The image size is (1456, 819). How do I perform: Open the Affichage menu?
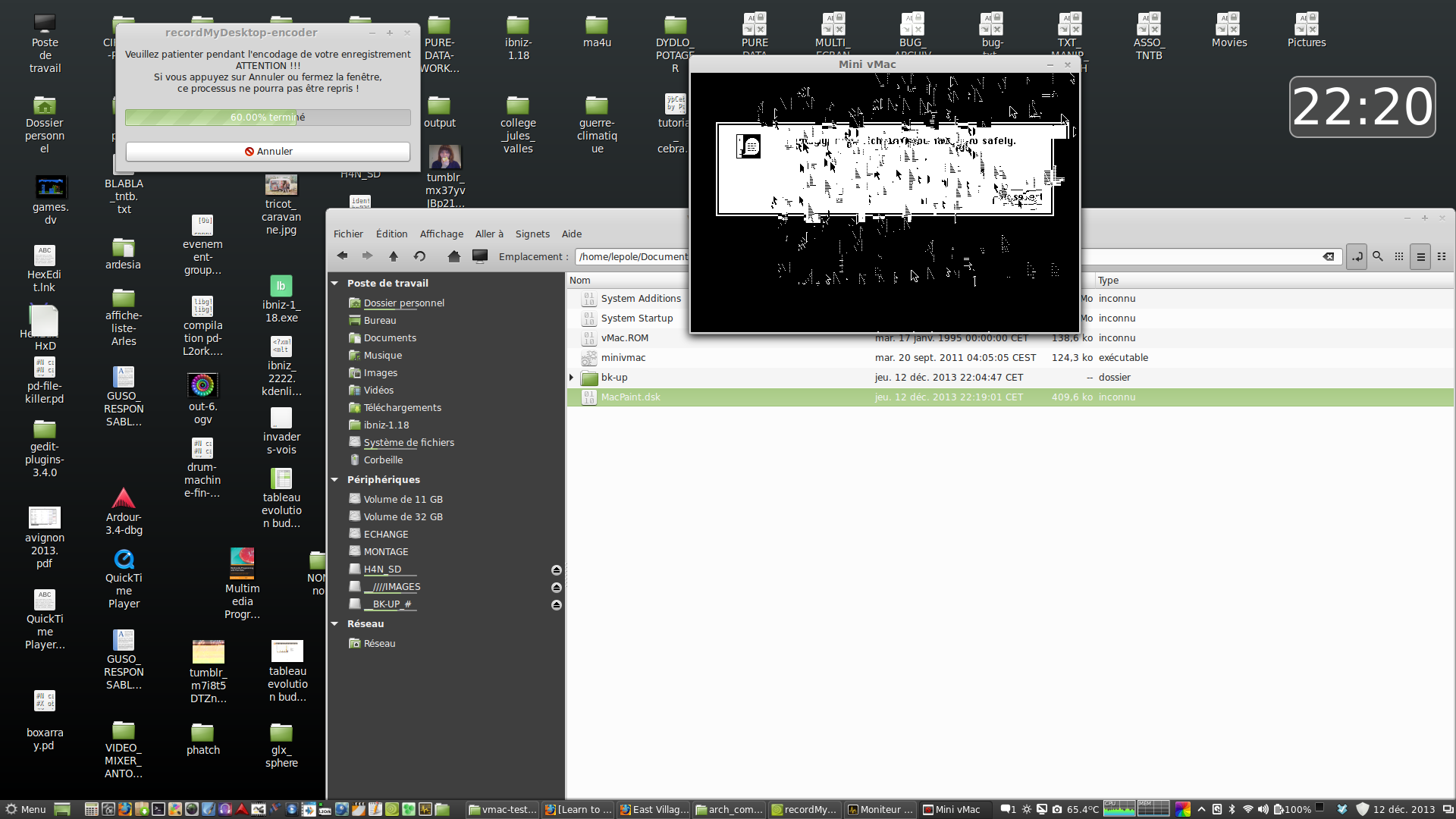pyautogui.click(x=441, y=234)
